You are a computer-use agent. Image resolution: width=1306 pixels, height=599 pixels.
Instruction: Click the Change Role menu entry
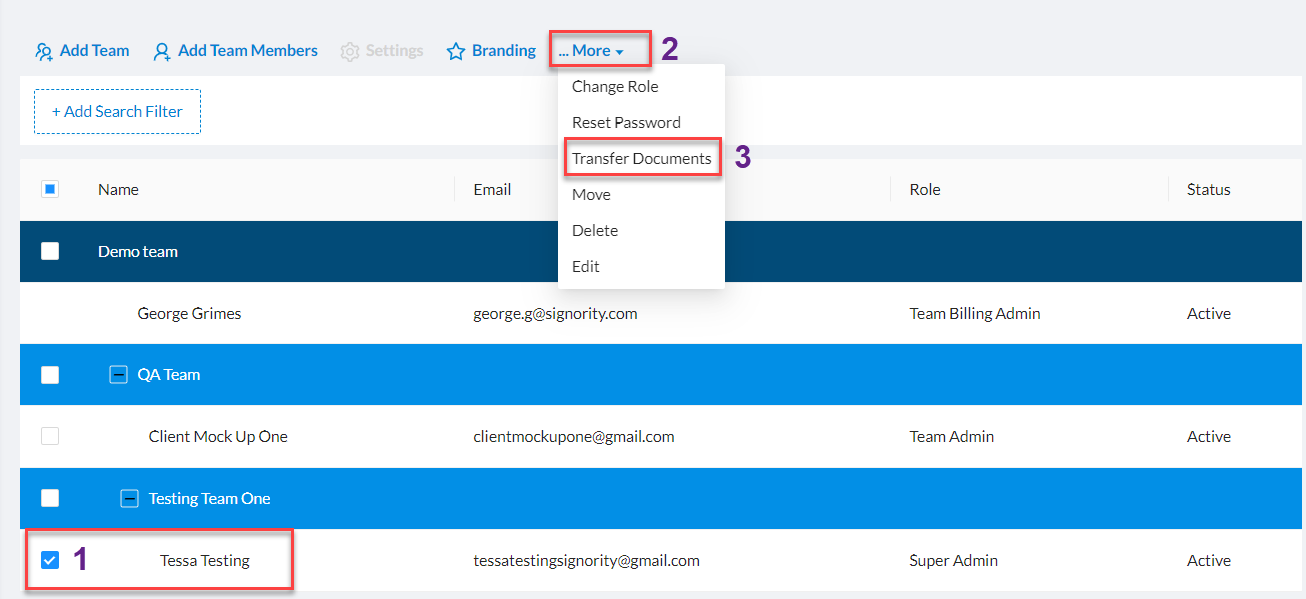click(x=614, y=86)
